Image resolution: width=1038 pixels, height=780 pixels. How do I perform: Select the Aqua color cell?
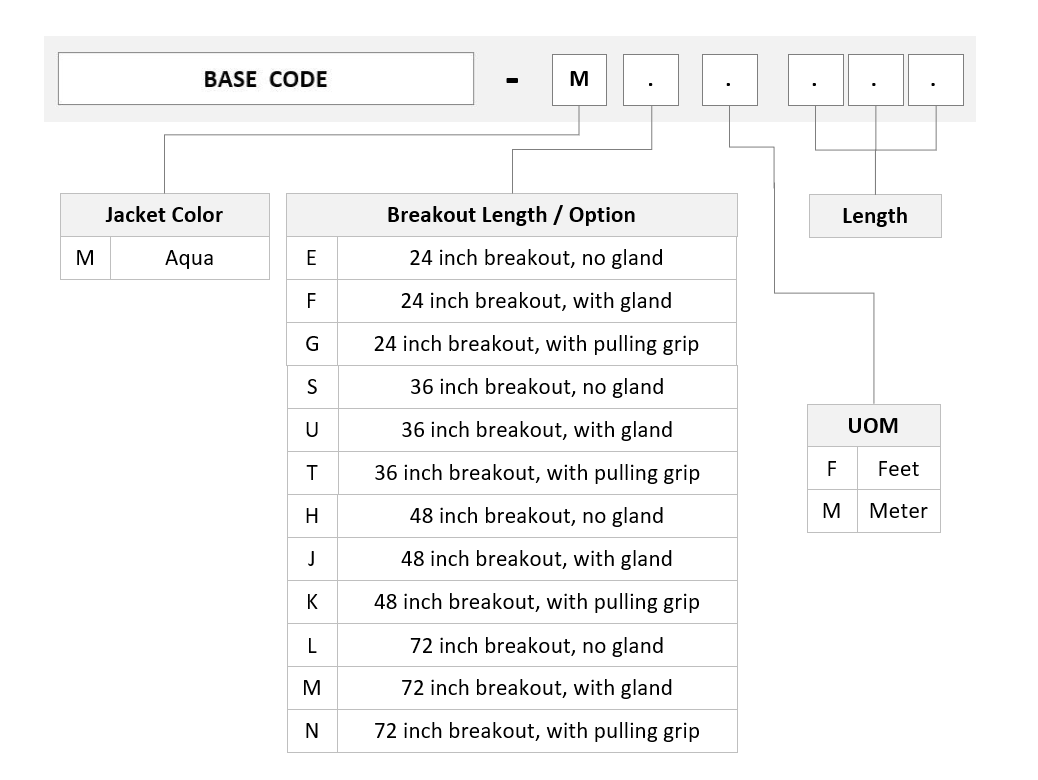tap(189, 258)
